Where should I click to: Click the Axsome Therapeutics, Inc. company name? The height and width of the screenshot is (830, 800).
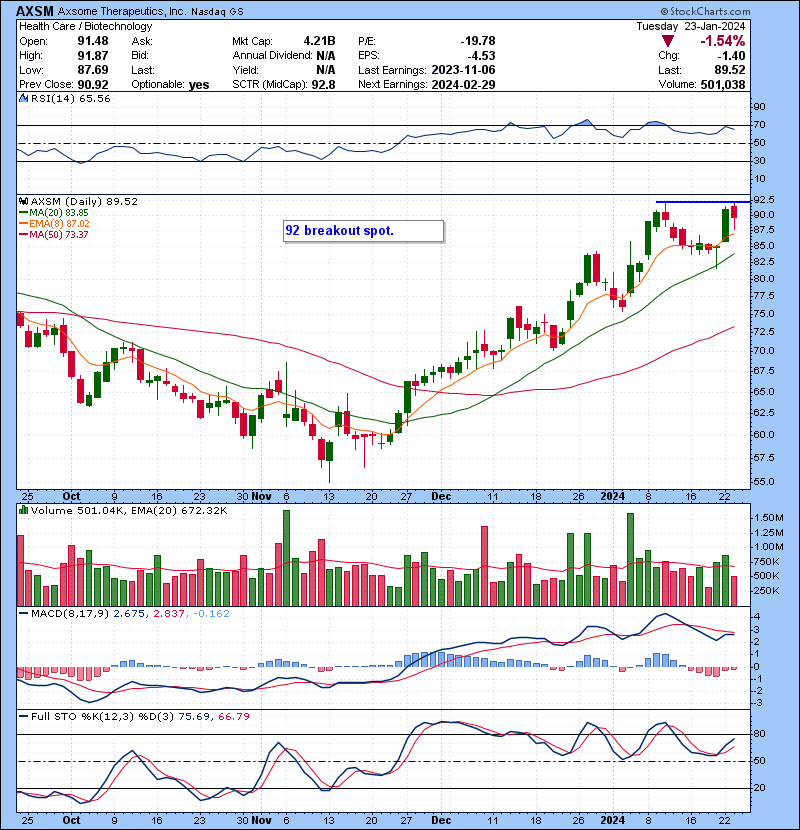point(121,11)
